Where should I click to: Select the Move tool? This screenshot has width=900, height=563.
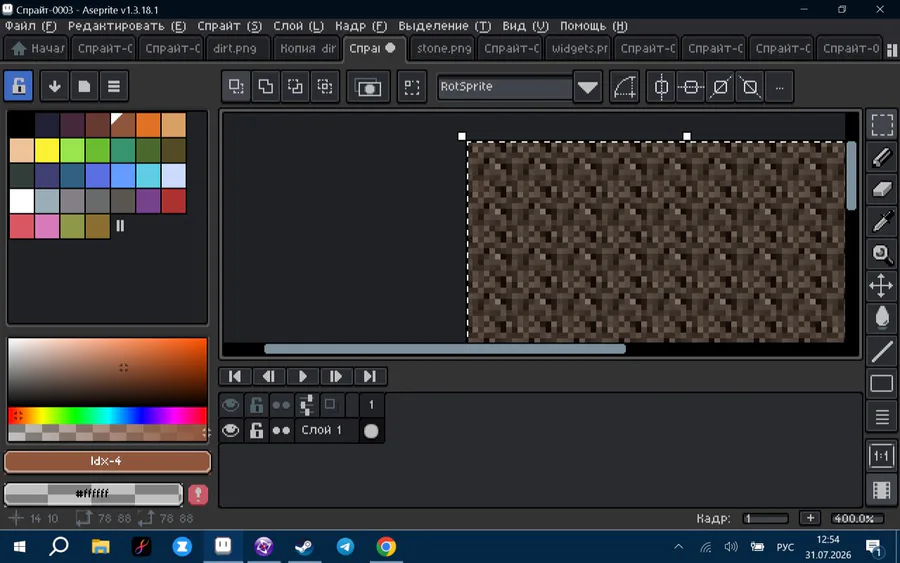(882, 286)
